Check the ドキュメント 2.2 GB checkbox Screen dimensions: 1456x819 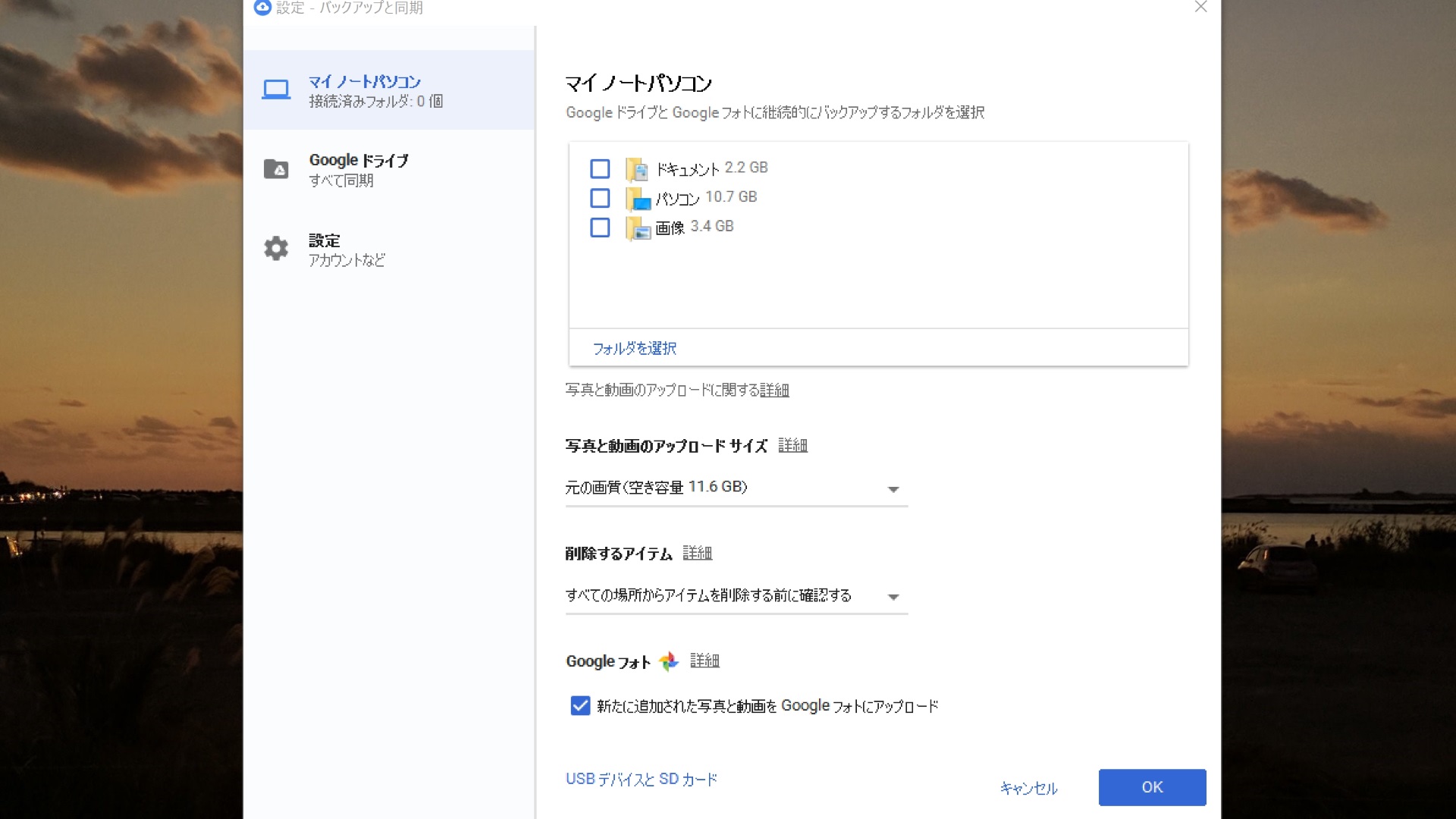pos(600,168)
